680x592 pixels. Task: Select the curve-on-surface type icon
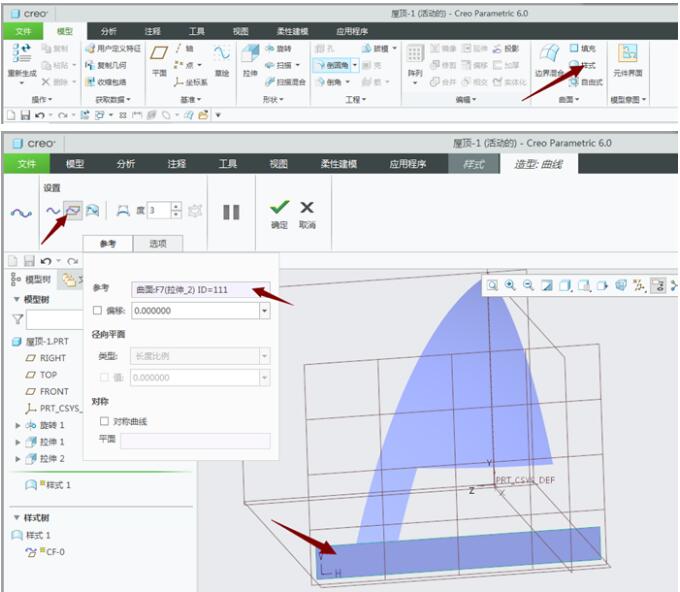tap(92, 211)
